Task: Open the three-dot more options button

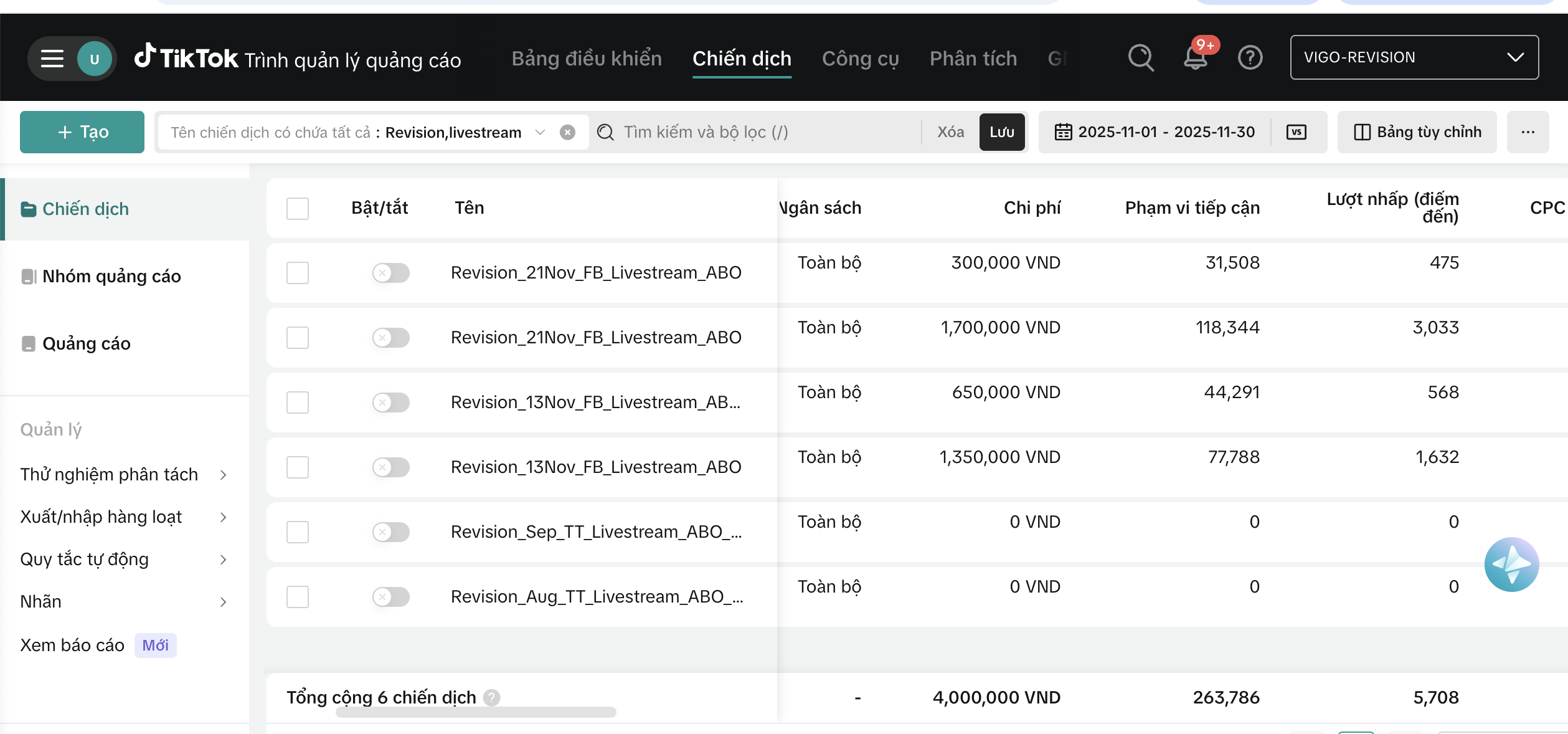Action: 1528,132
